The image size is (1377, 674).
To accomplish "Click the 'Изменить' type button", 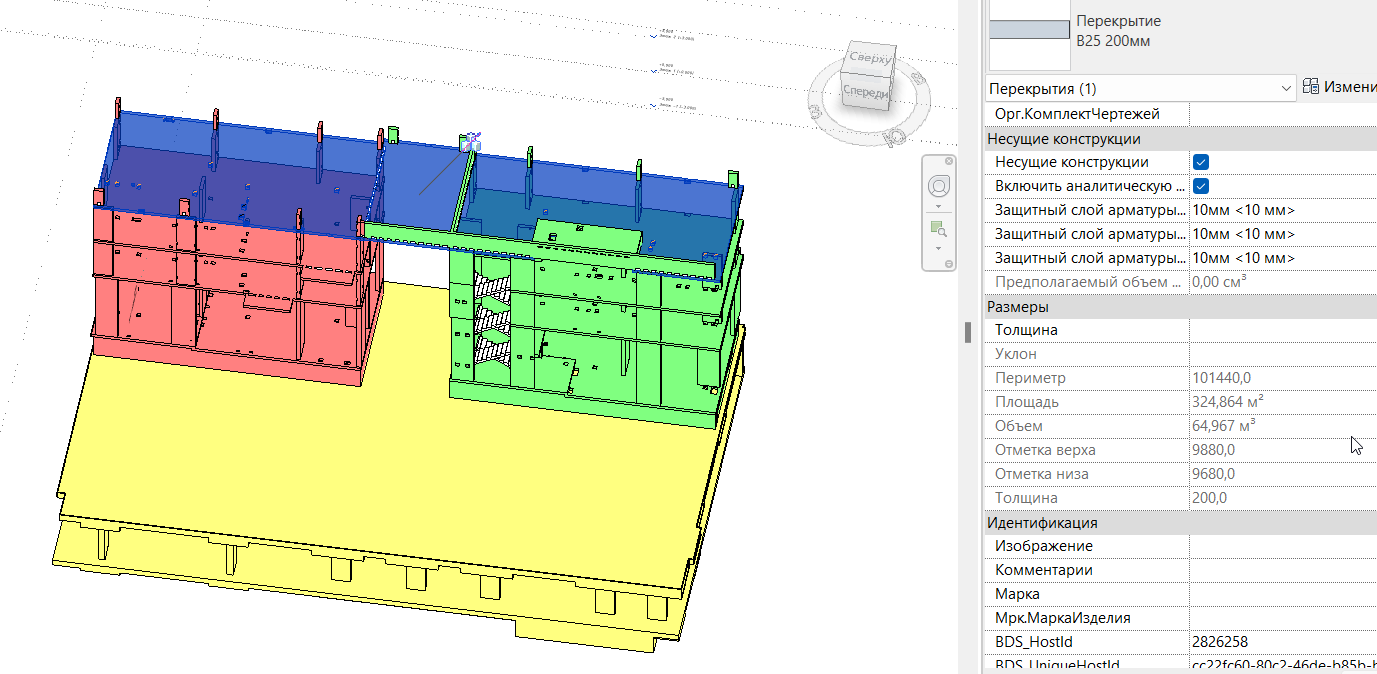I will click(x=1350, y=88).
